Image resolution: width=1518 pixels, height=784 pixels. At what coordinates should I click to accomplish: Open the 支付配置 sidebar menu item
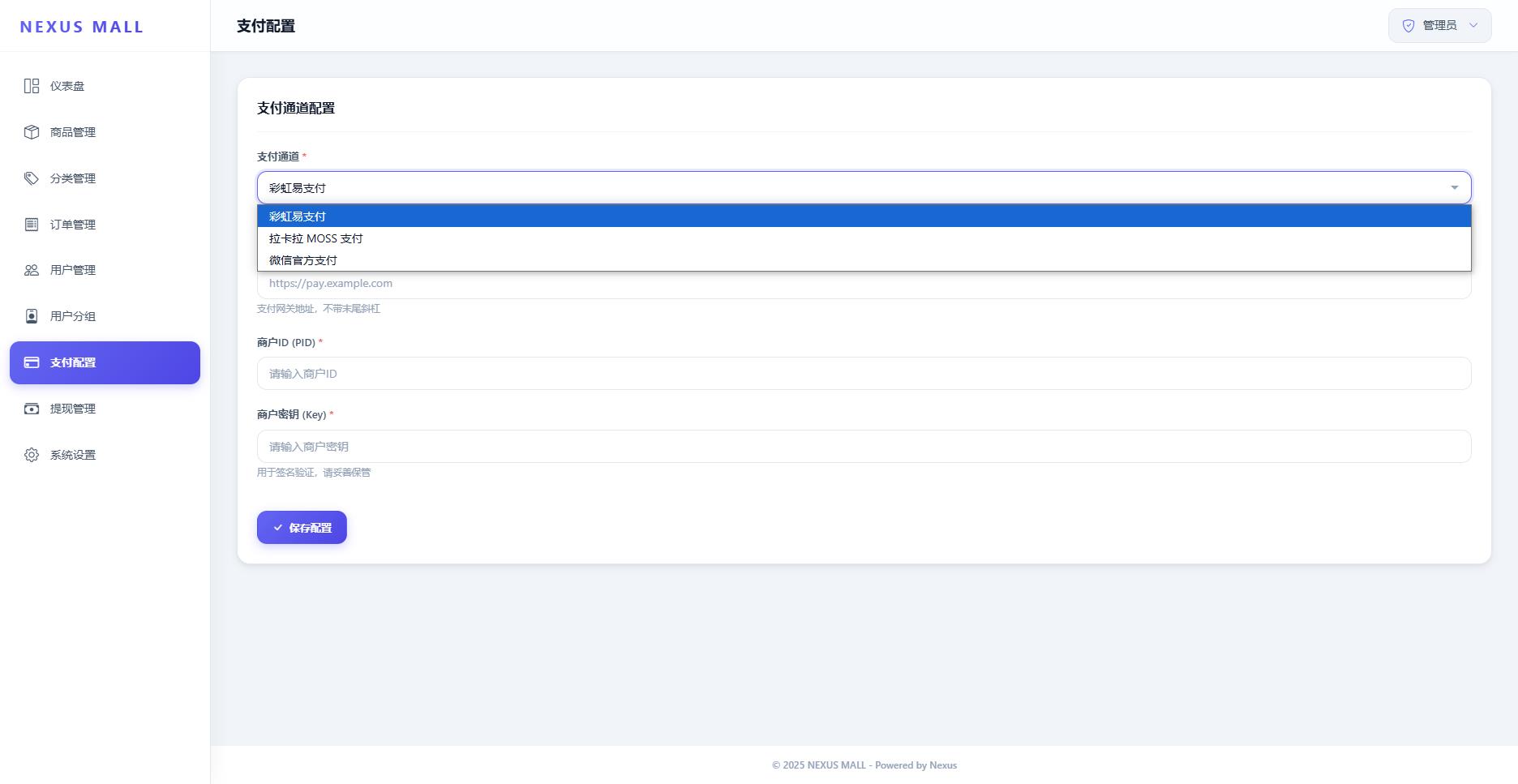coord(105,362)
